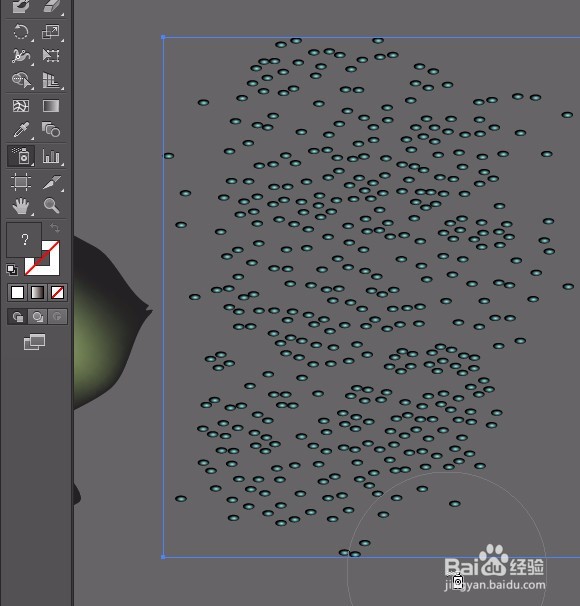
Task: Apply Gradient mode button
Action: 37,293
